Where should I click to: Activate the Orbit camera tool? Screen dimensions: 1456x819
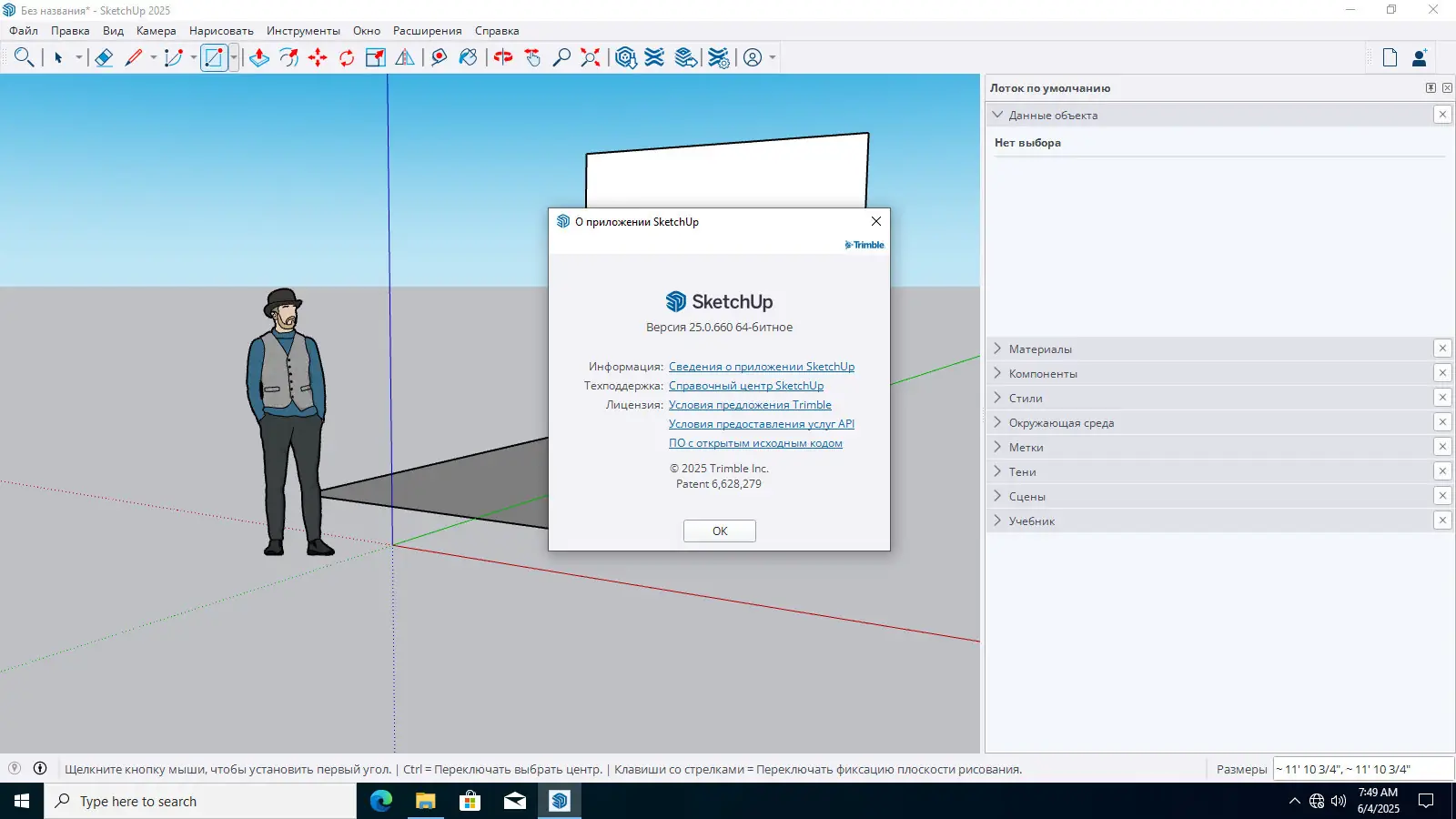tap(503, 57)
